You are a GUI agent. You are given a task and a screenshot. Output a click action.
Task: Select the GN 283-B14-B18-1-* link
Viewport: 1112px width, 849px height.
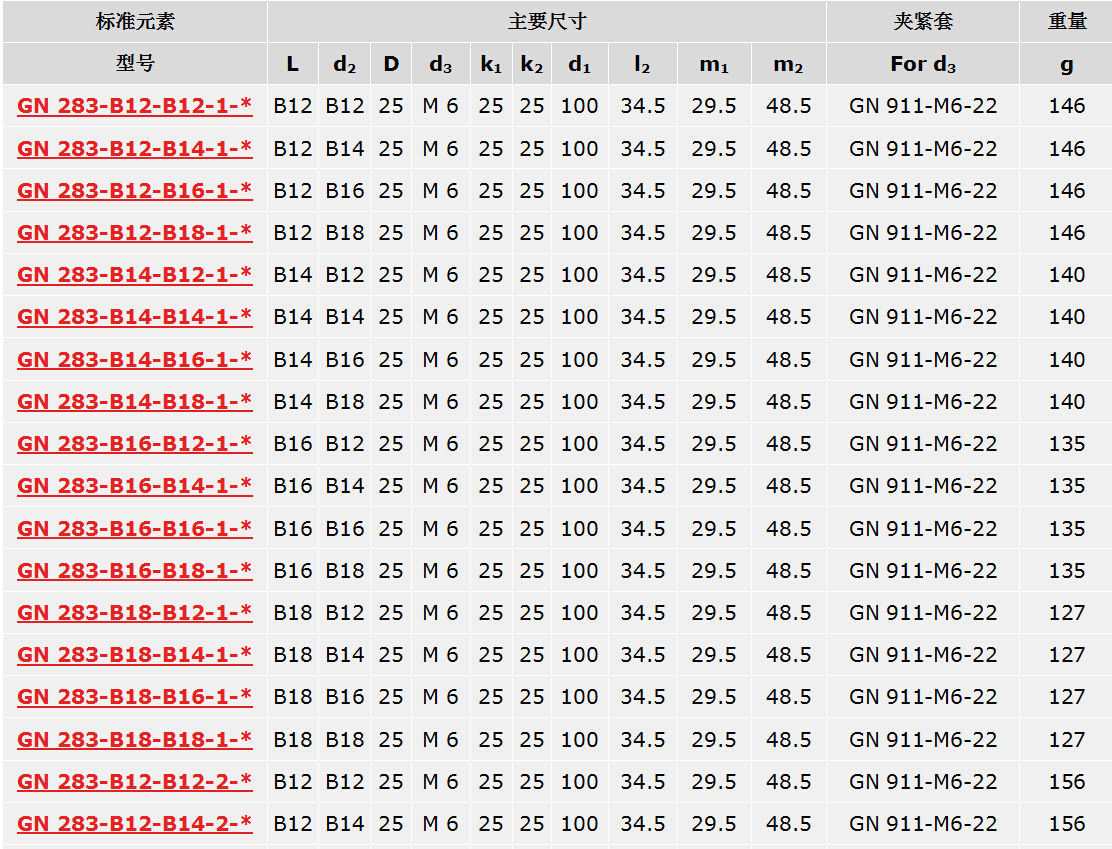(134, 401)
